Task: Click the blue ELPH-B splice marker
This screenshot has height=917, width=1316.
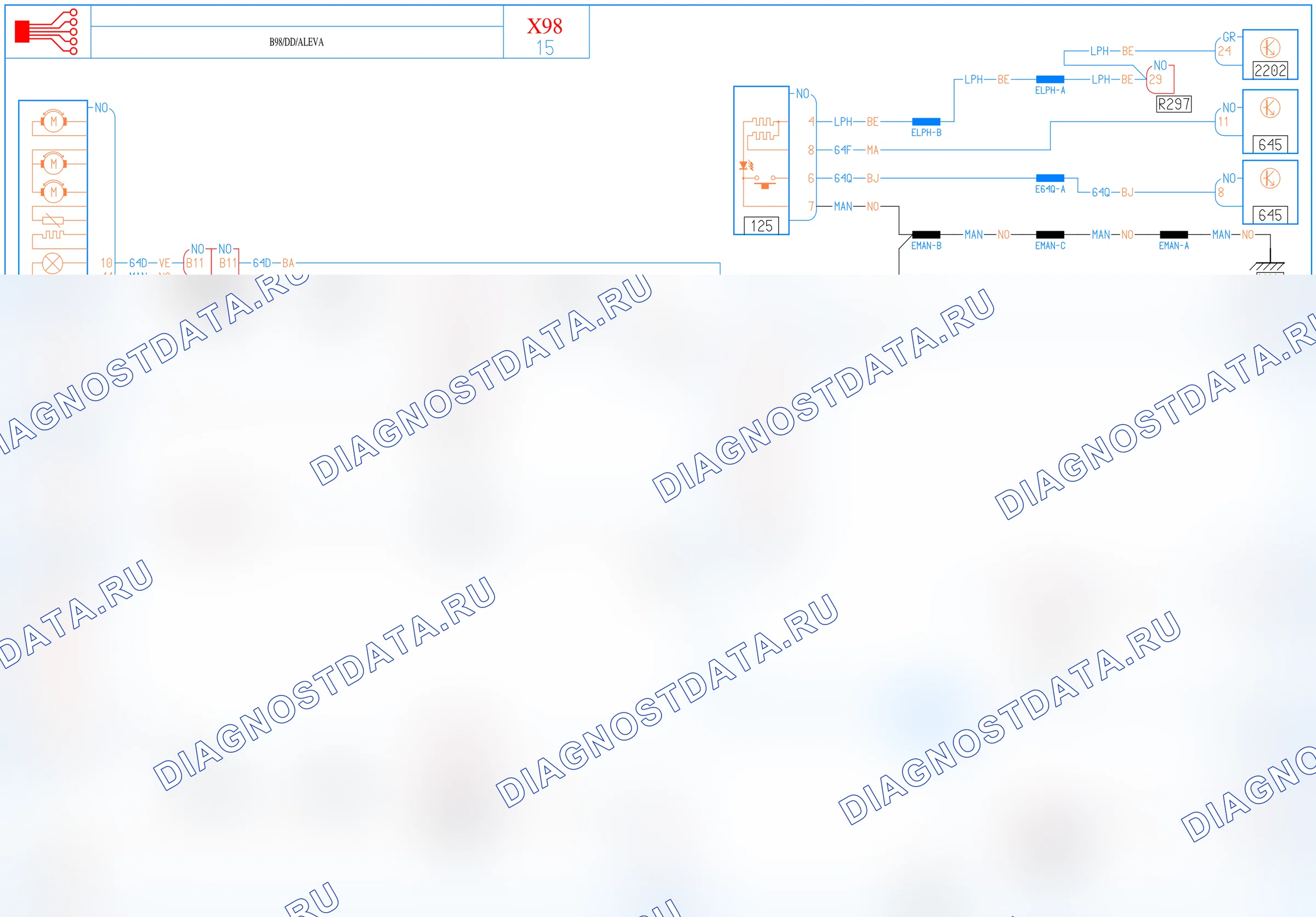Action: [x=926, y=122]
